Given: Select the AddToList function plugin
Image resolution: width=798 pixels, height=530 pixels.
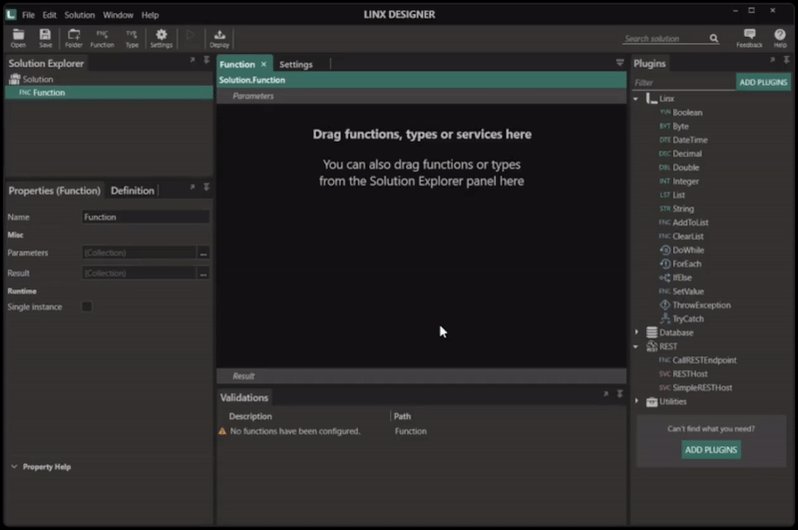Looking at the screenshot, I should click(684, 222).
